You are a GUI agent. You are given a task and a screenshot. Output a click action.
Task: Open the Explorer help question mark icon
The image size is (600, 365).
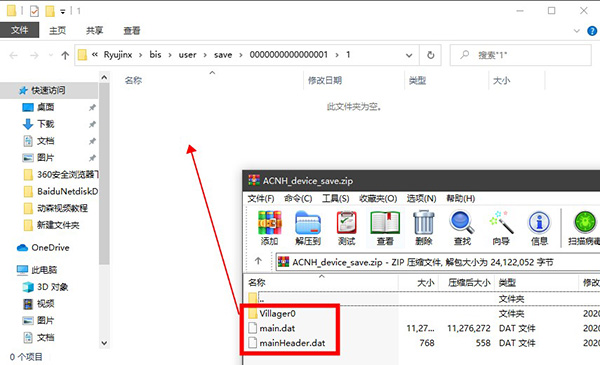[x=592, y=31]
